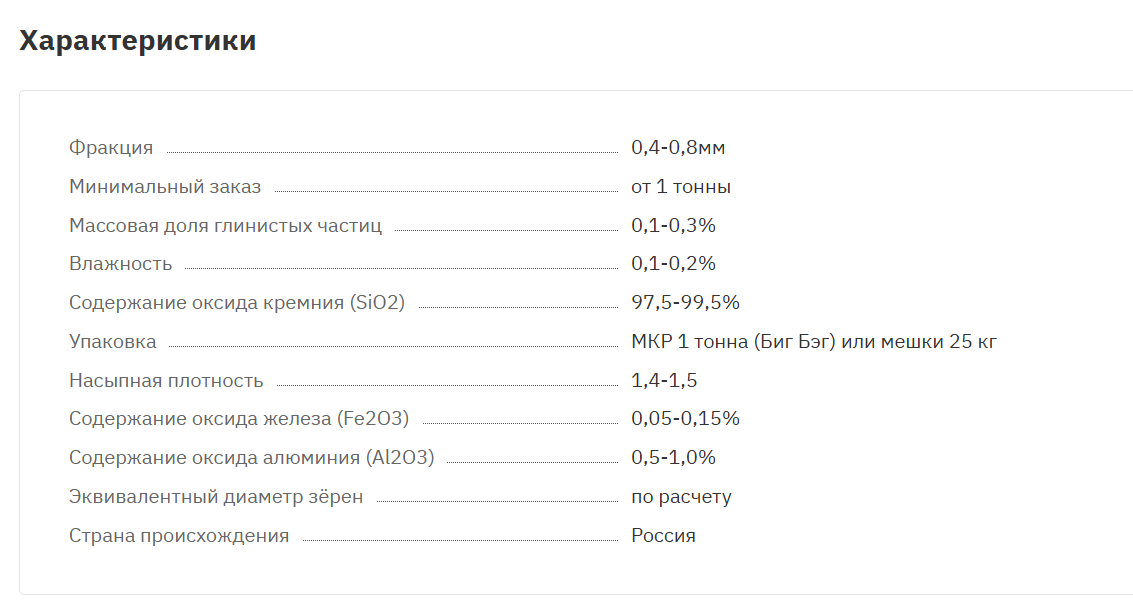This screenshot has height=605, width=1133.
Task: Select the Фракция label
Action: click(x=111, y=147)
